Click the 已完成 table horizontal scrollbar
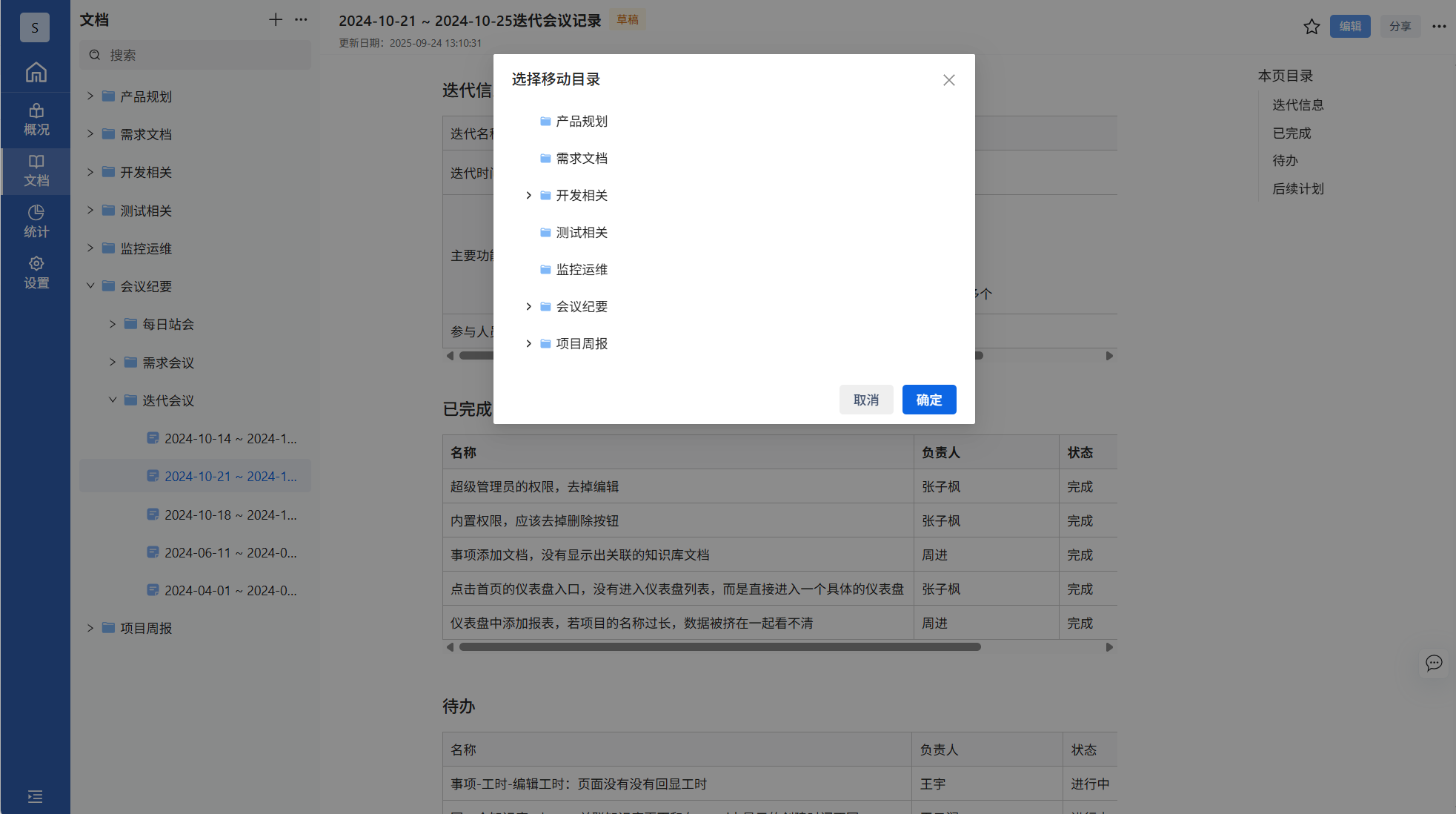Image resolution: width=1456 pixels, height=814 pixels. (x=719, y=647)
